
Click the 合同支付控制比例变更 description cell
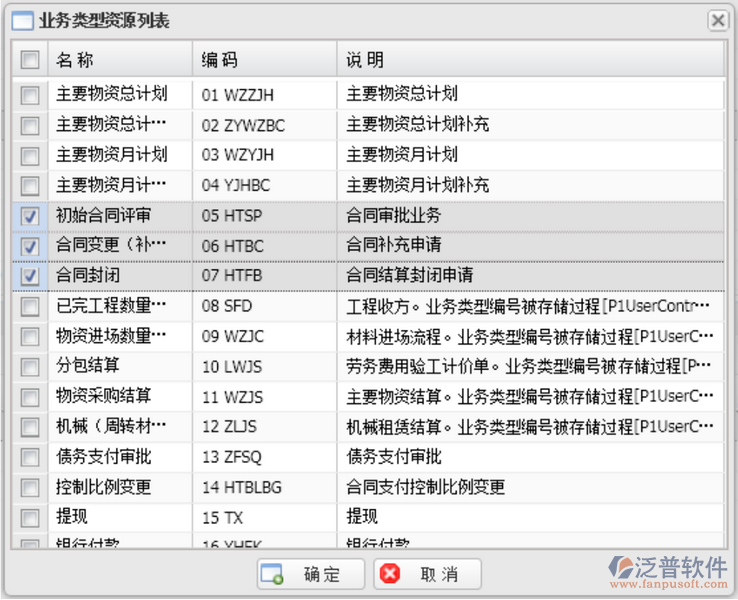point(426,487)
